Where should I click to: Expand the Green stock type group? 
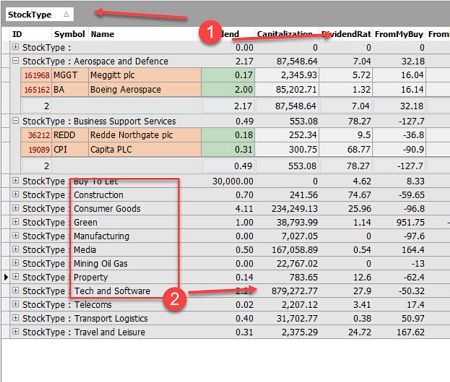pyautogui.click(x=15, y=222)
